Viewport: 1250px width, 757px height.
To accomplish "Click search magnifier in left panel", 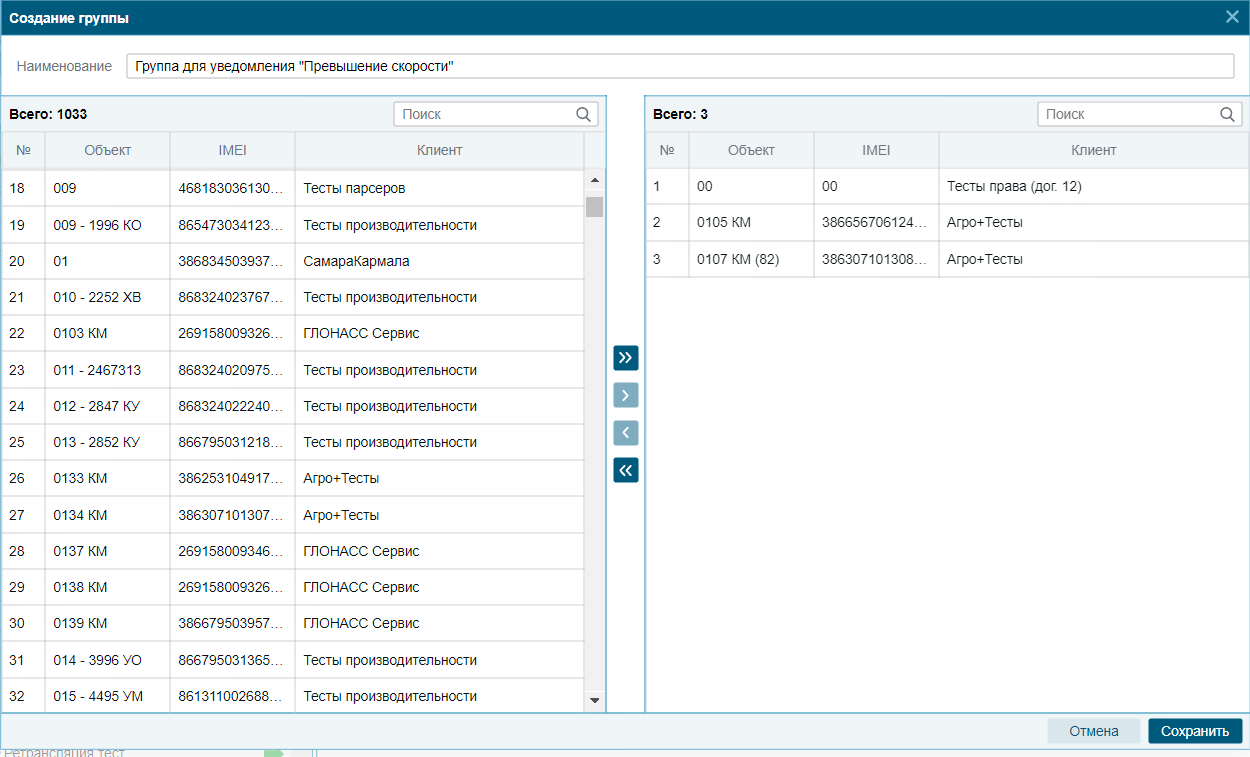I will pos(584,114).
